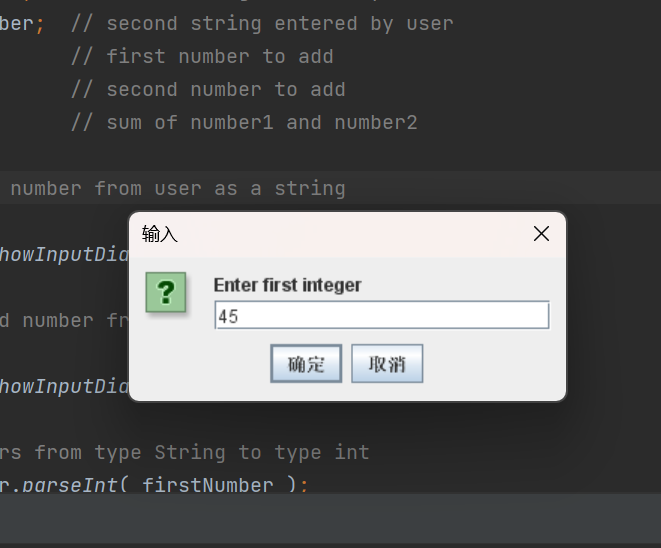Click the "number from user as a string" line
Viewport: 661px width, 548px height.
coord(177,188)
